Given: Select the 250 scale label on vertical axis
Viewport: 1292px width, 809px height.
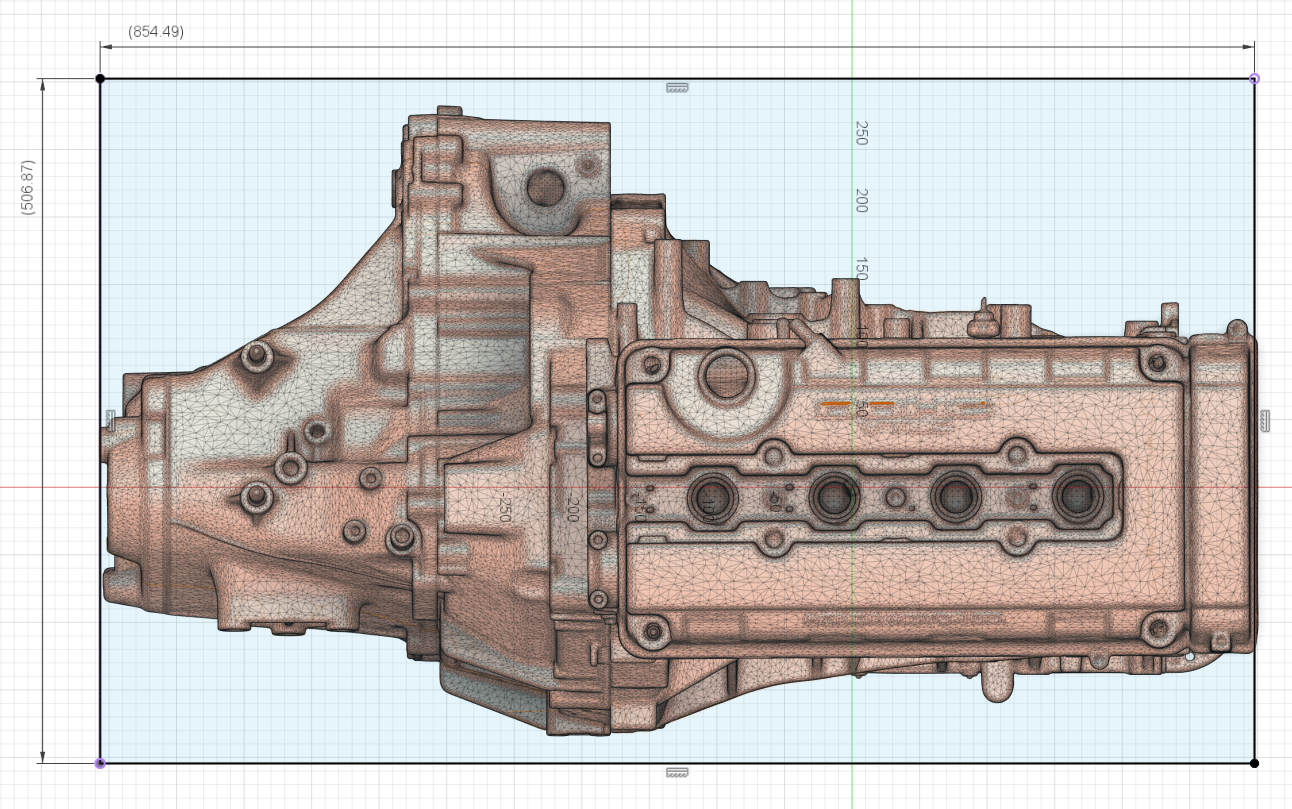Looking at the screenshot, I should click(x=860, y=133).
